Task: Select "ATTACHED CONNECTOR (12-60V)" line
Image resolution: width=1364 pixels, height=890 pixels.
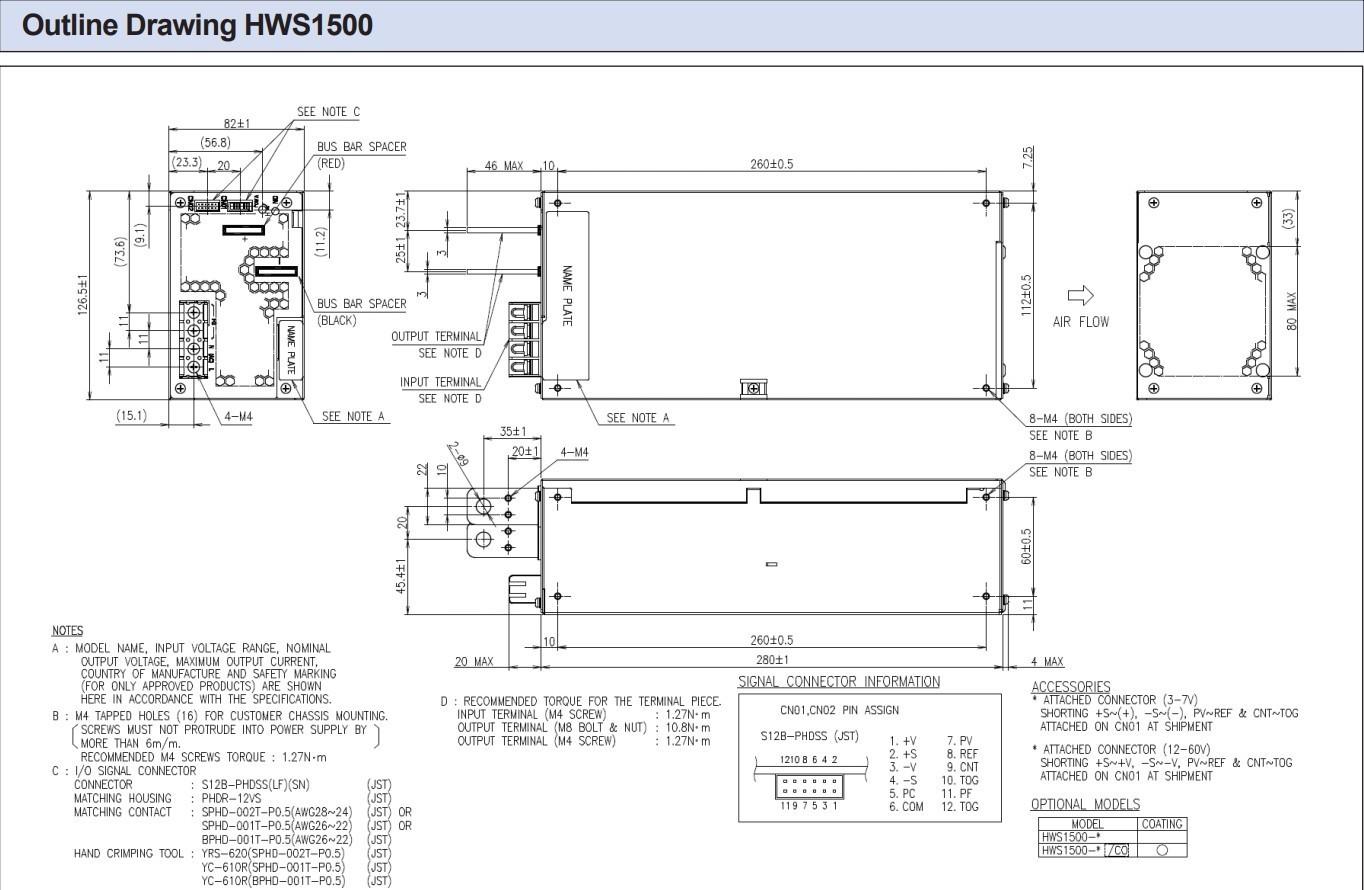Action: [1131, 749]
